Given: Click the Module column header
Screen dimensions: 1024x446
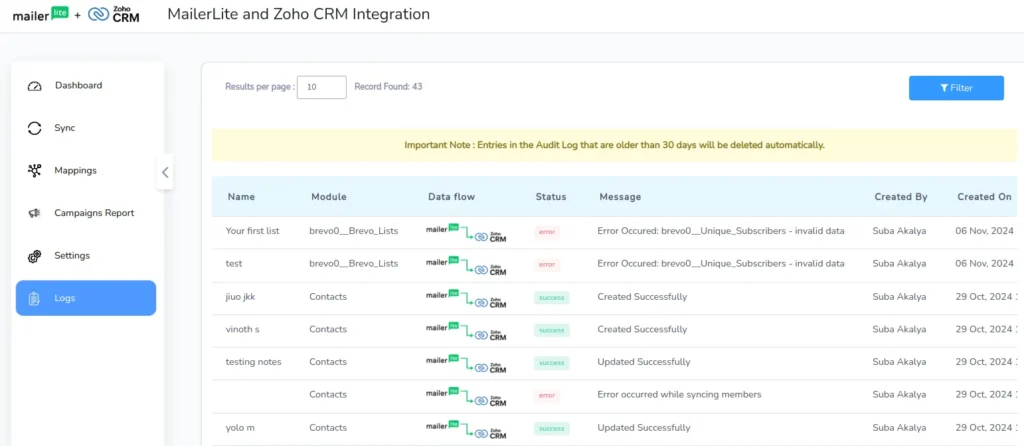Looking at the screenshot, I should point(328,197).
